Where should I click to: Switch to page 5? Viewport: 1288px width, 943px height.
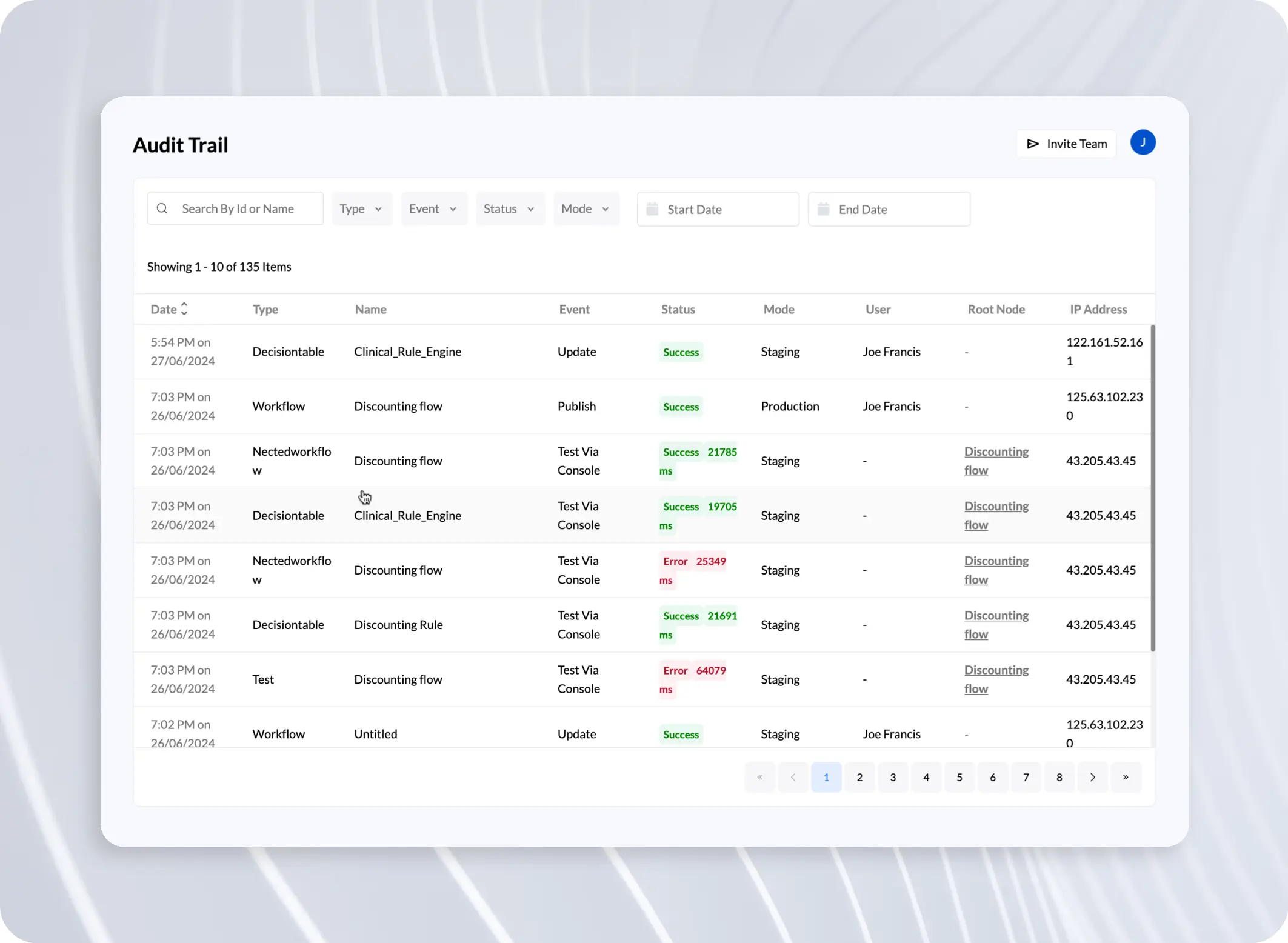(x=959, y=777)
